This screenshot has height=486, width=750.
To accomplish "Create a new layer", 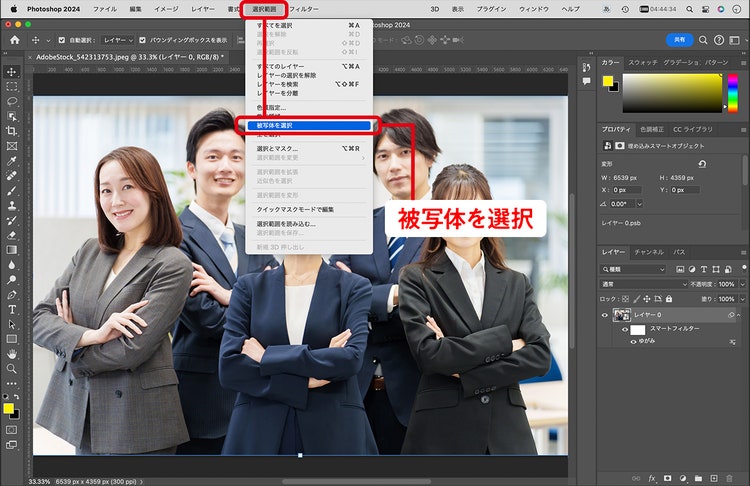I will coord(714,478).
